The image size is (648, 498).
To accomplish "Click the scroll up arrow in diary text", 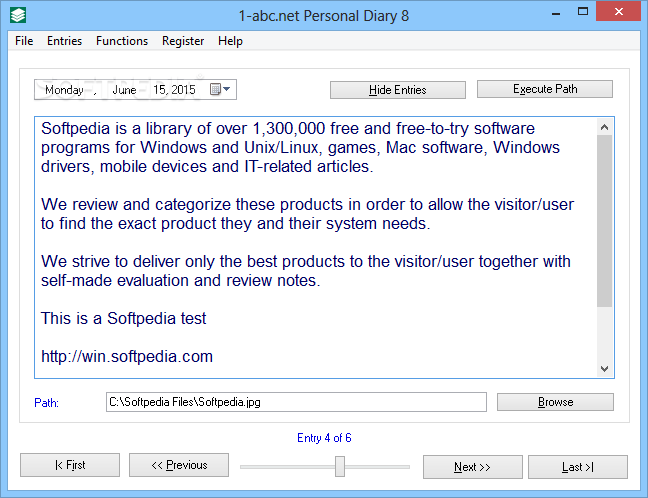I will 604,127.
